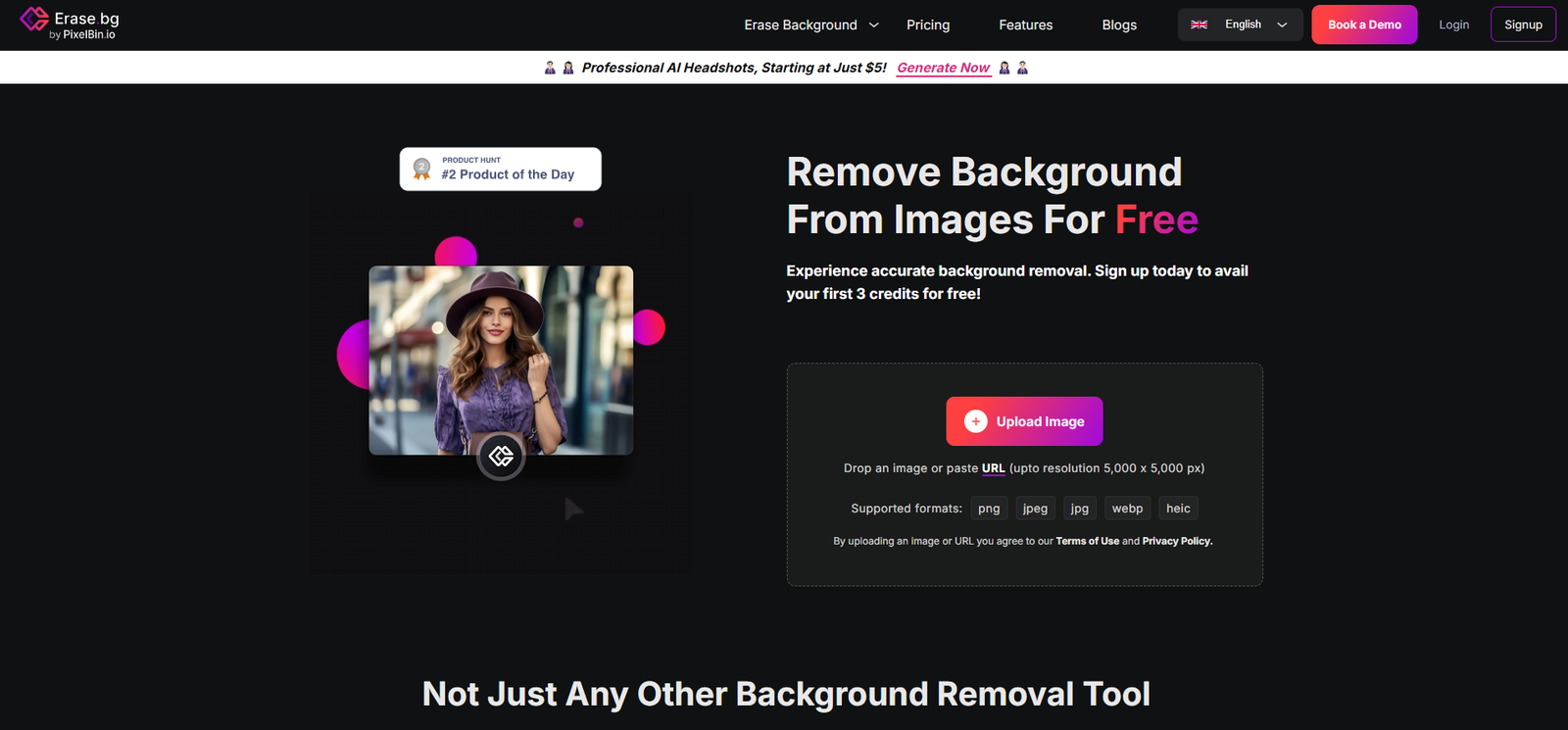Viewport: 1568px width, 730px height.
Task: Open the Pricing page
Action: tap(928, 24)
